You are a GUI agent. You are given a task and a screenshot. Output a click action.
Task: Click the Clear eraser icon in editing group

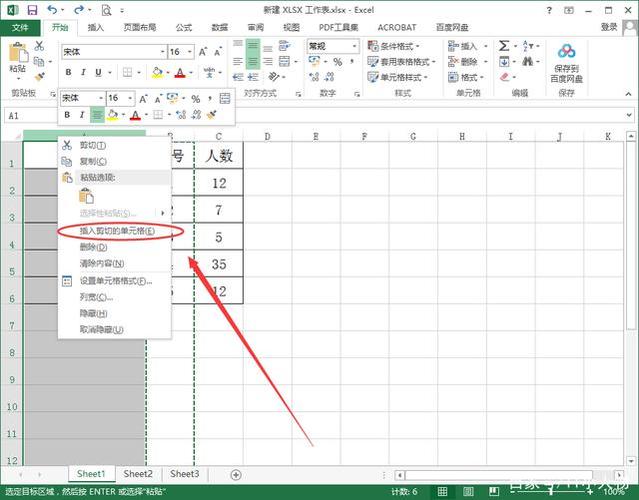click(x=505, y=77)
